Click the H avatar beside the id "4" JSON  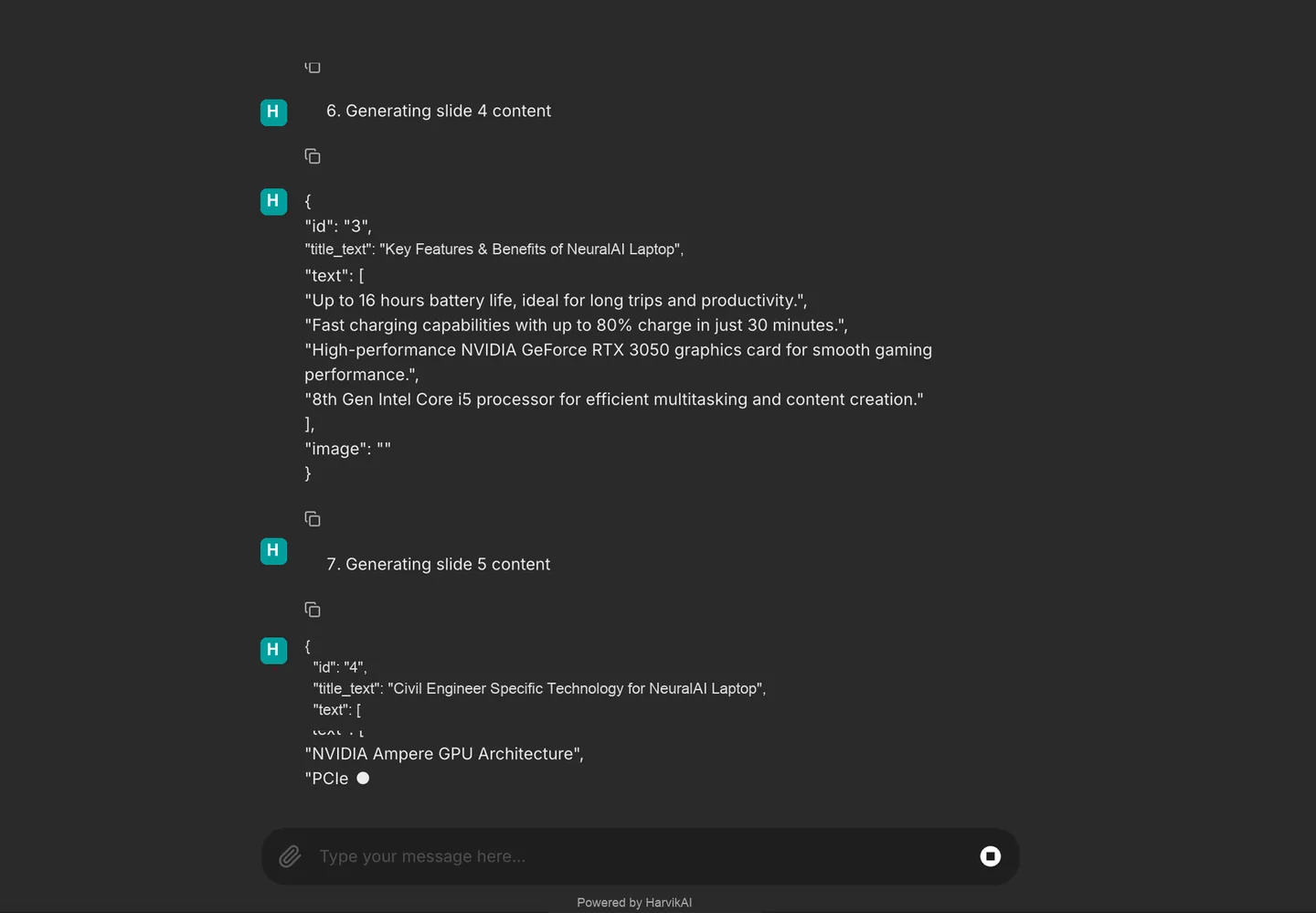pos(273,650)
